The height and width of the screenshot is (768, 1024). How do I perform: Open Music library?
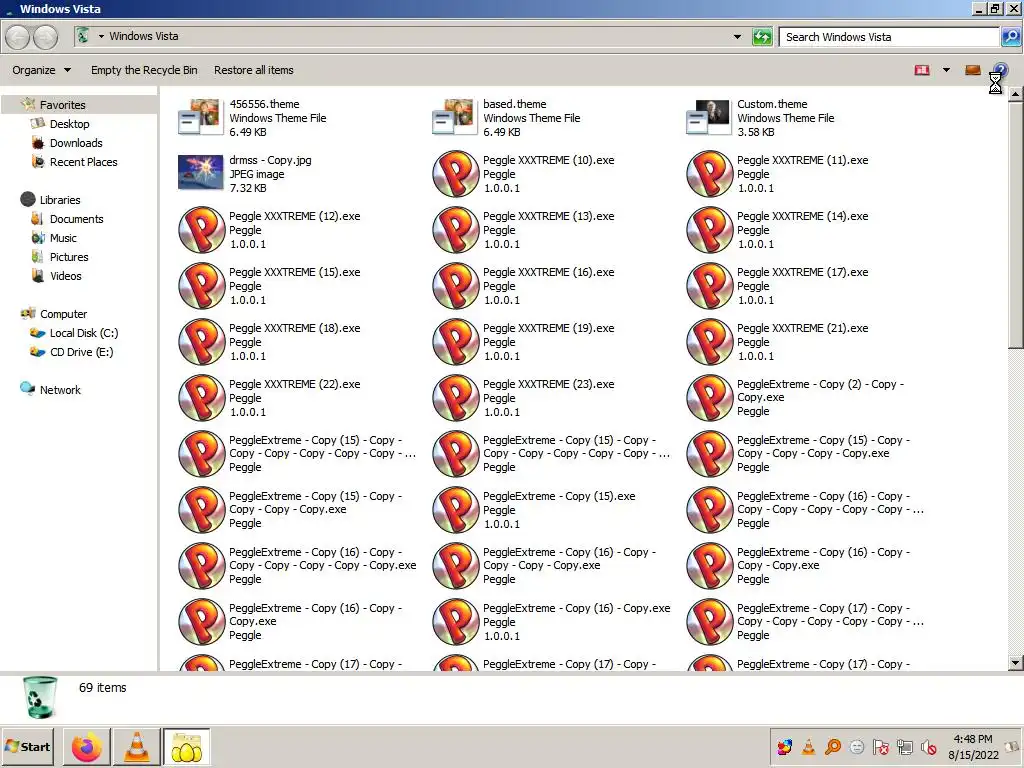point(63,238)
